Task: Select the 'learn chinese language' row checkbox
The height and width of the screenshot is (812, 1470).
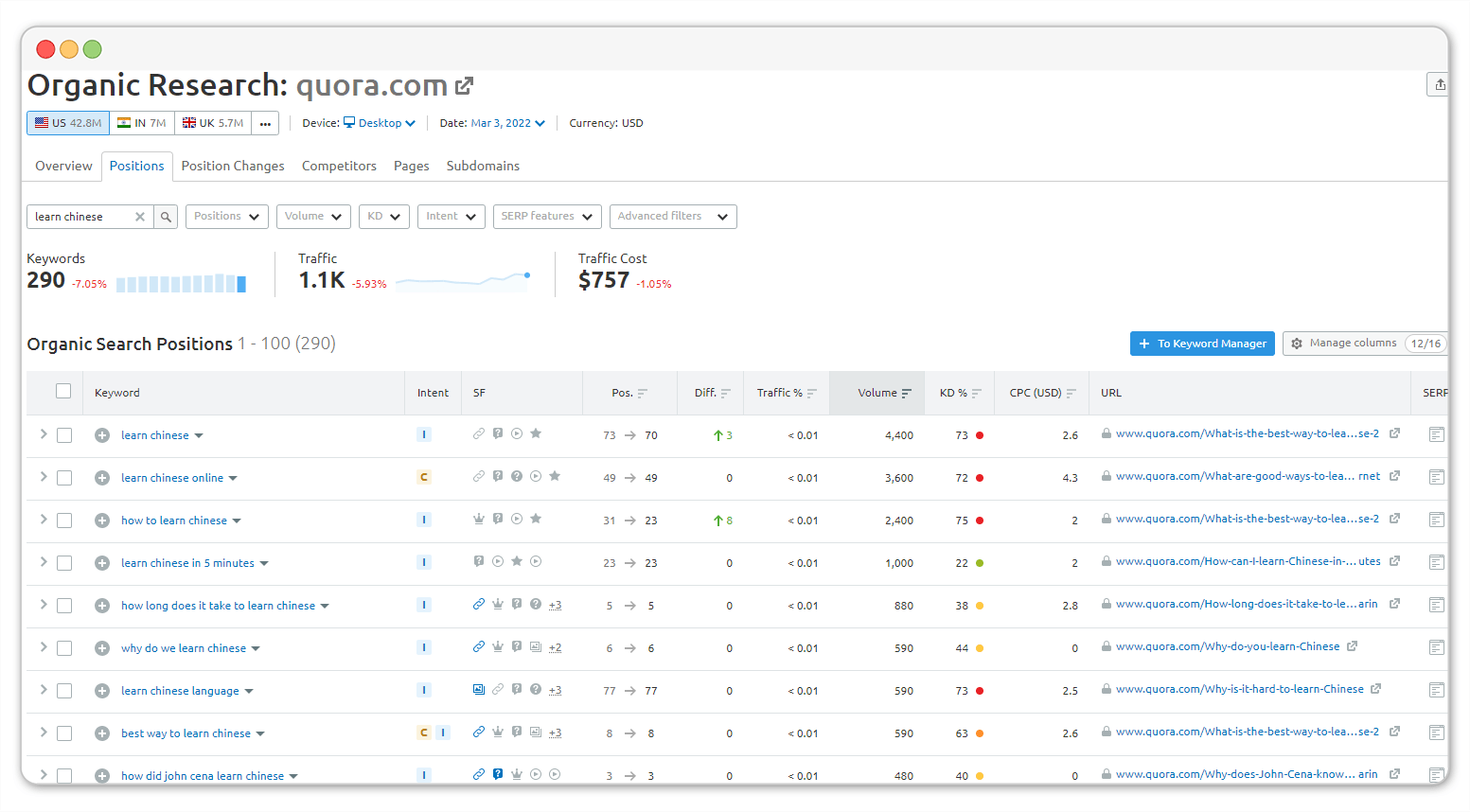Action: tap(64, 691)
